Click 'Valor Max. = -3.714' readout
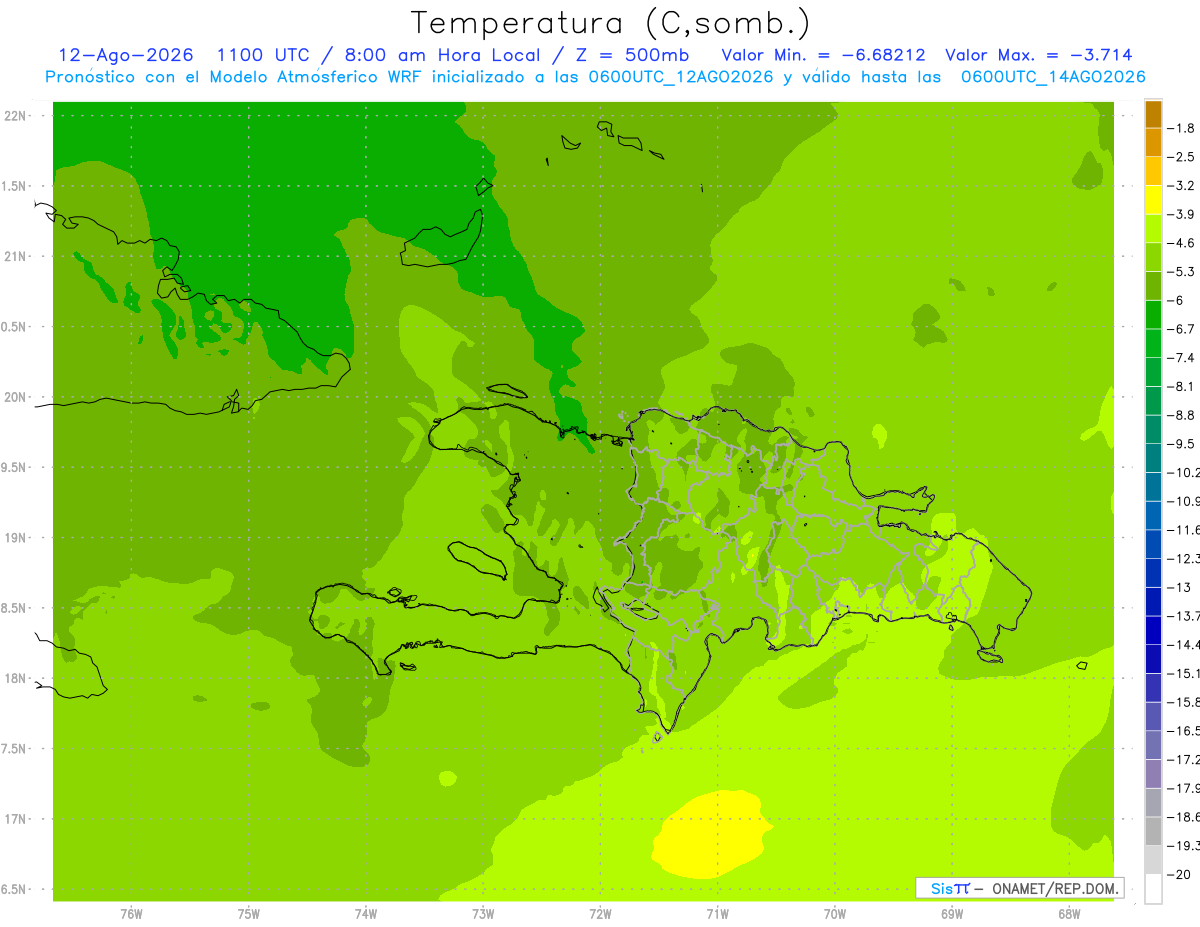Screen dimensions: 1200x927 click(1038, 55)
